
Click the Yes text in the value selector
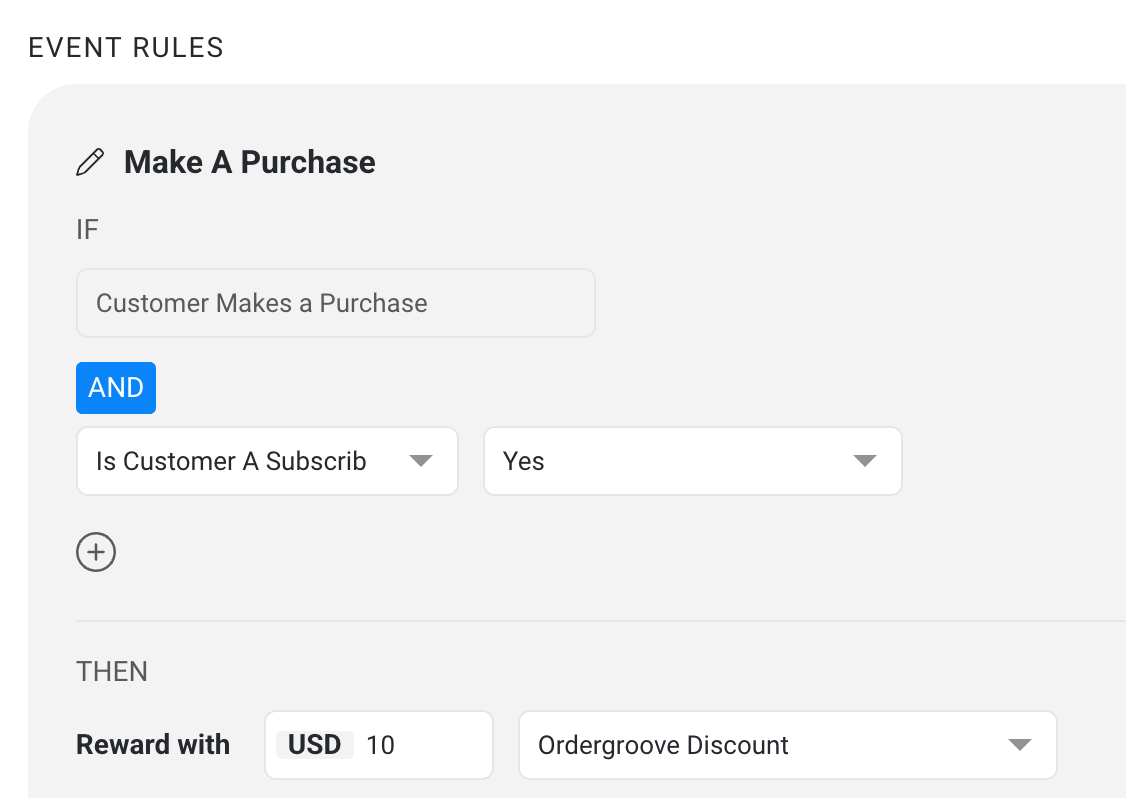click(524, 461)
